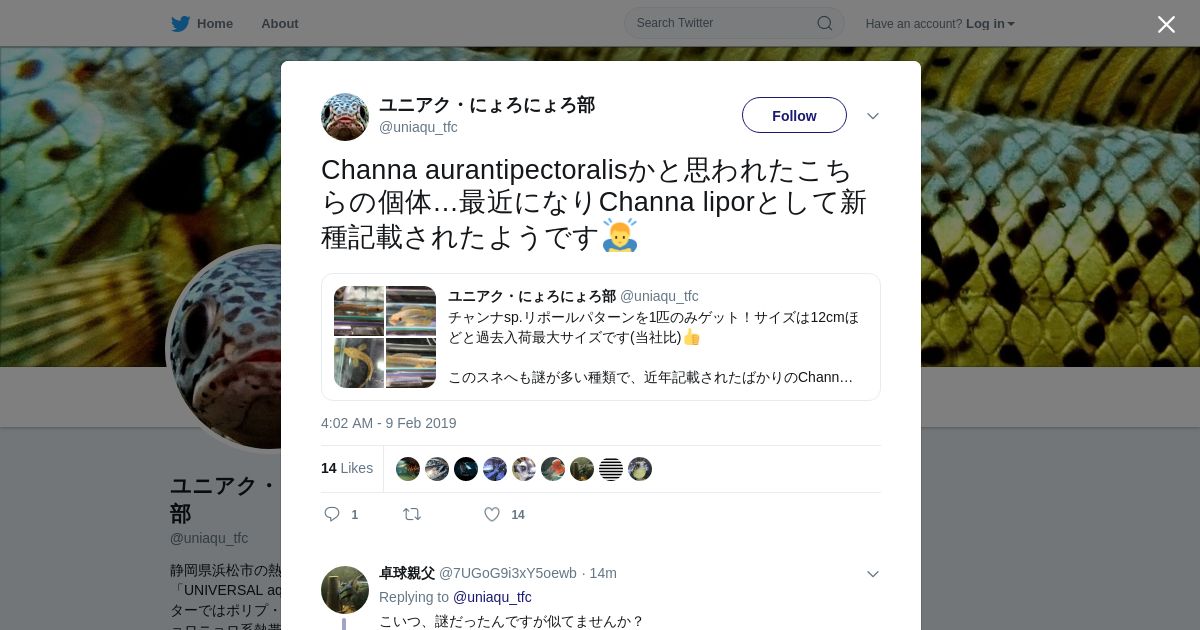Open the quoted tweet's fish photo thumbnails
This screenshot has height=630, width=1200.
coord(385,337)
